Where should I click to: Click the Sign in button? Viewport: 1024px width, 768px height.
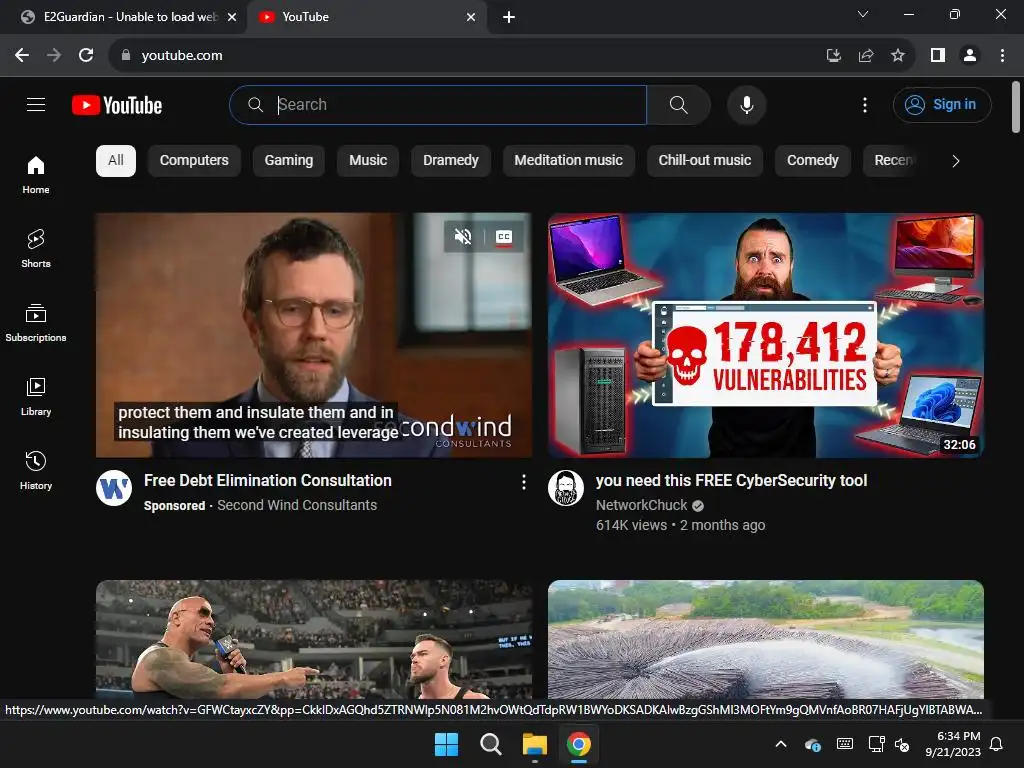pos(942,104)
